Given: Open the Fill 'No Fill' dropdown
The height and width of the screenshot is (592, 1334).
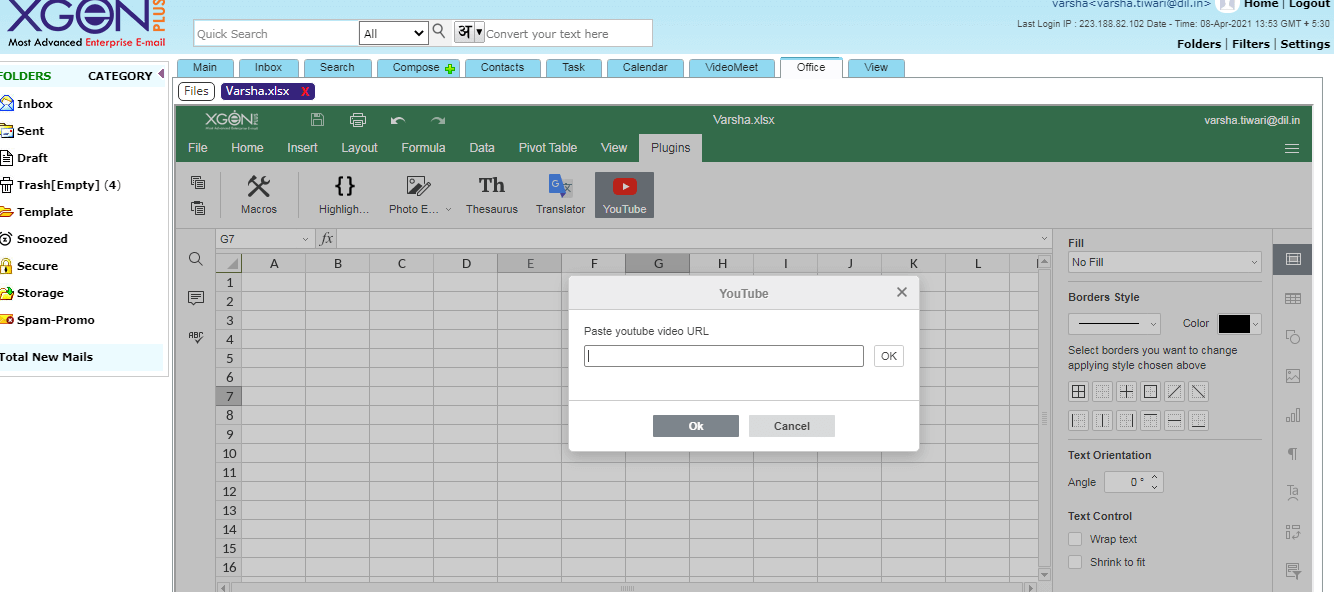Looking at the screenshot, I should point(1165,262).
